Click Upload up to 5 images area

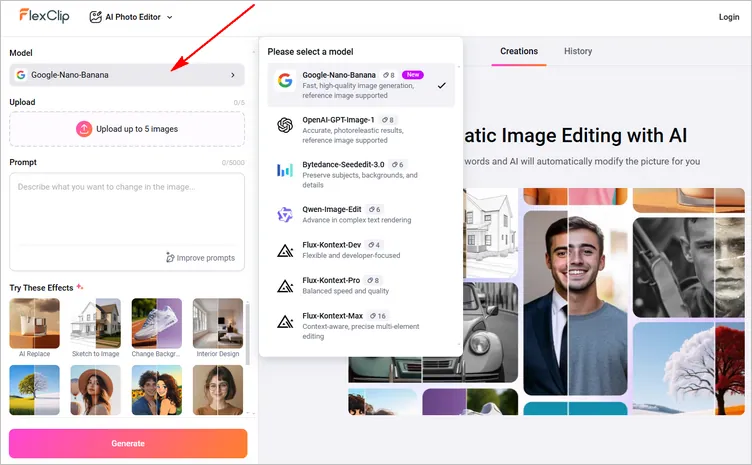(x=127, y=129)
